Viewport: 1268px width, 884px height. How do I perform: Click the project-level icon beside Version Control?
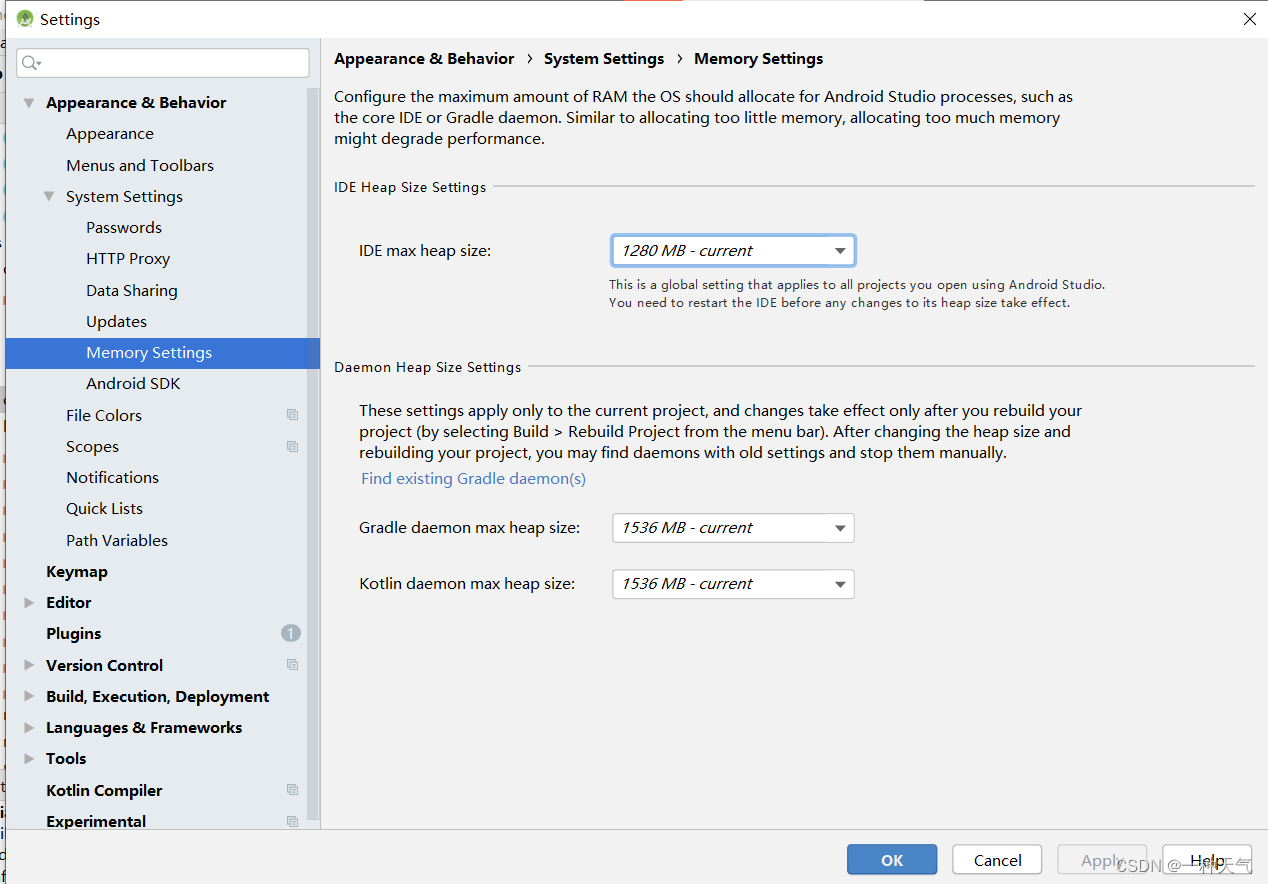point(292,665)
